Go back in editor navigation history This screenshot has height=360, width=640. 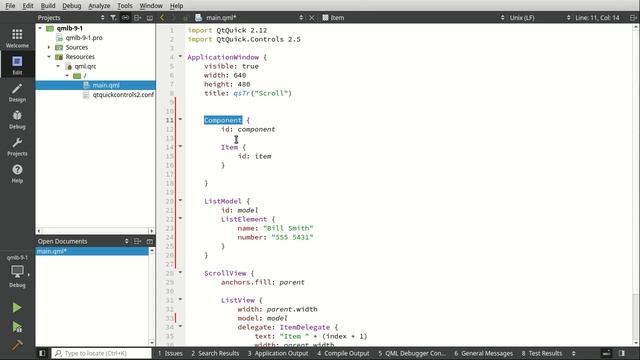point(162,18)
